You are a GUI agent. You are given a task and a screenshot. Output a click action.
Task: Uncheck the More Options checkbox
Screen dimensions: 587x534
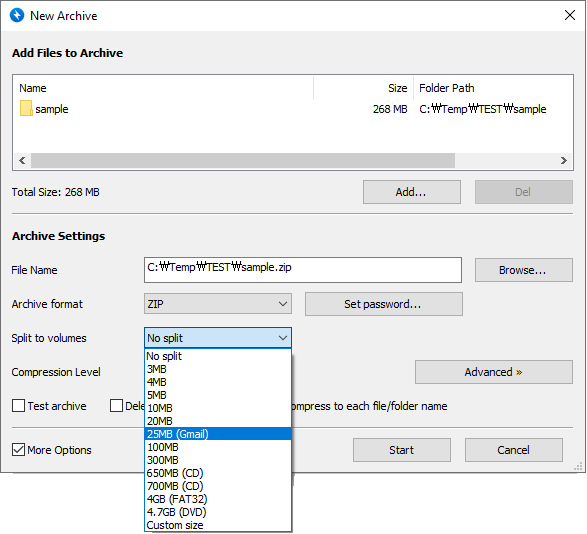tap(18, 449)
